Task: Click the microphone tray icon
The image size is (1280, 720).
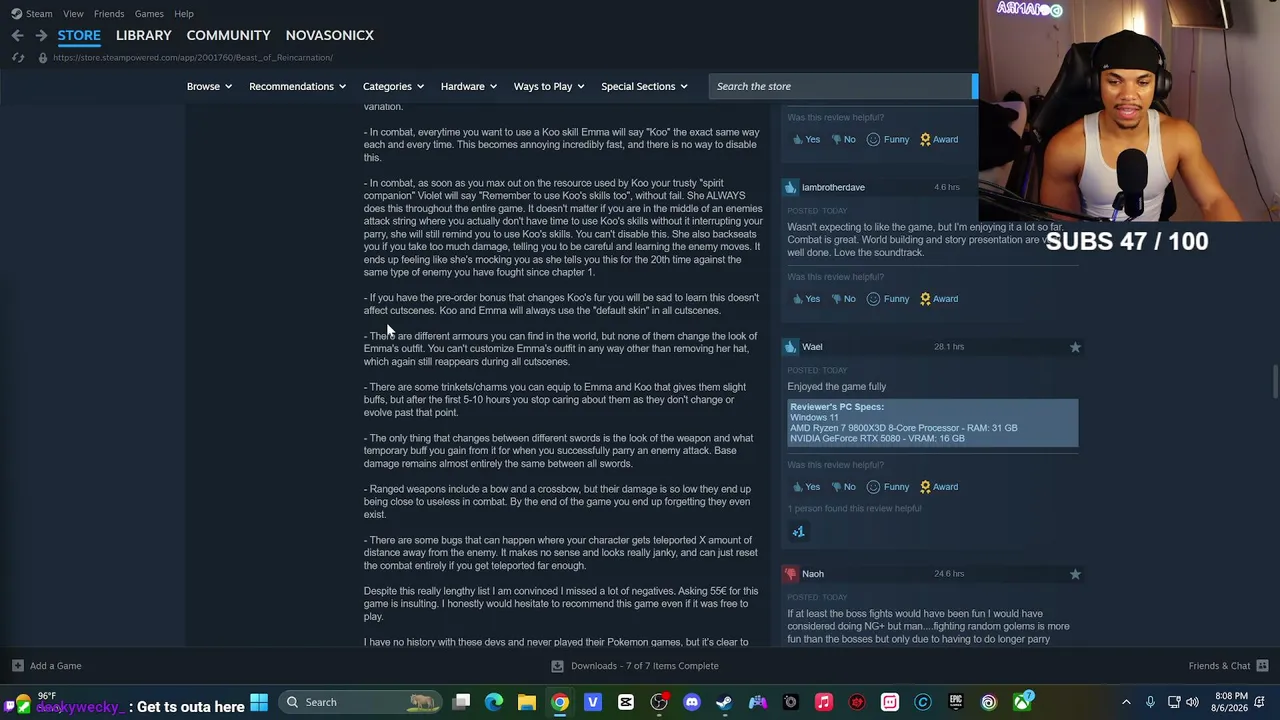Action: 1150,702
